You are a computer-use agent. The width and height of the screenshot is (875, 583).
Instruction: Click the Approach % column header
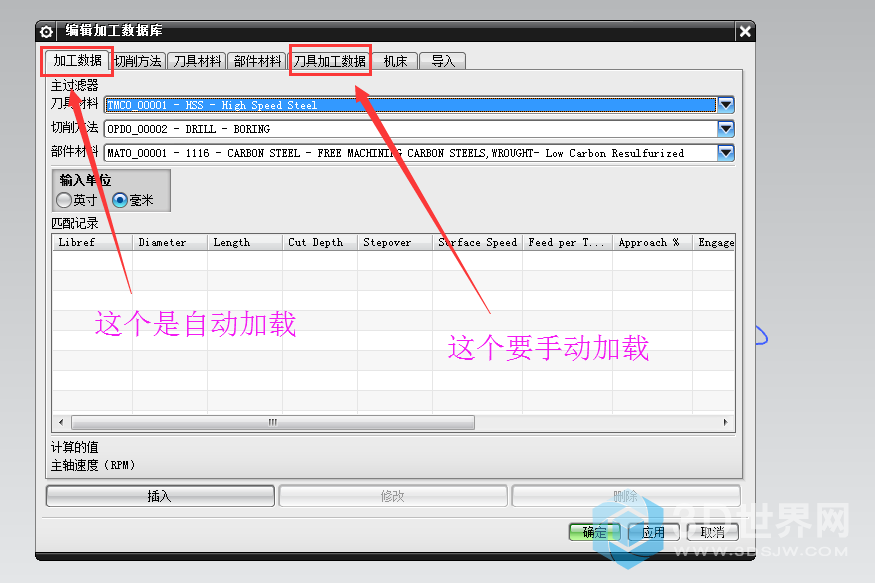652,243
